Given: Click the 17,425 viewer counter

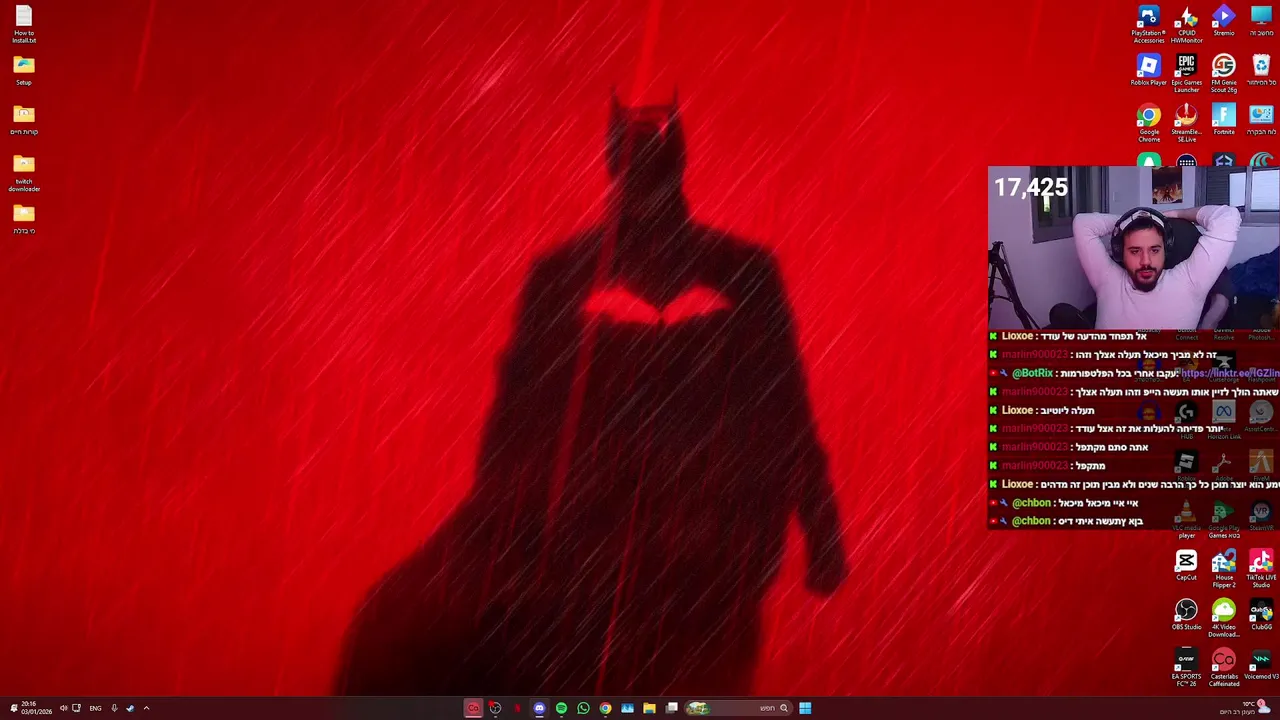Looking at the screenshot, I should [1031, 187].
